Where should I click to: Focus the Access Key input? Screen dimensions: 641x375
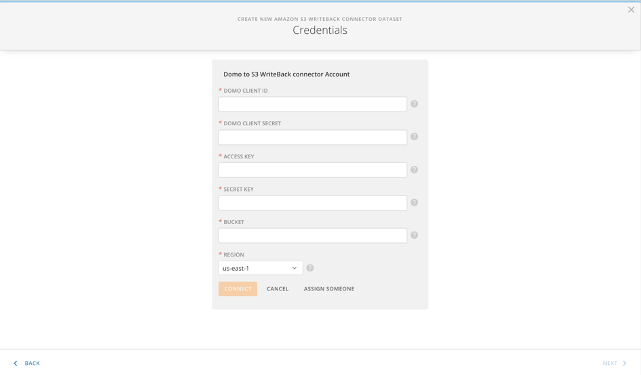312,170
